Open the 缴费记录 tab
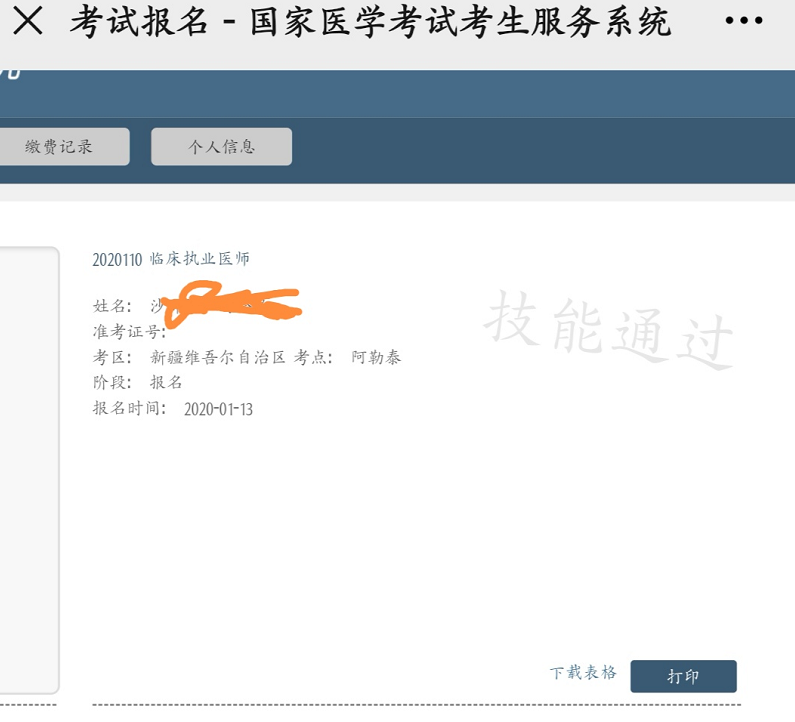The image size is (795, 722). click(x=62, y=147)
